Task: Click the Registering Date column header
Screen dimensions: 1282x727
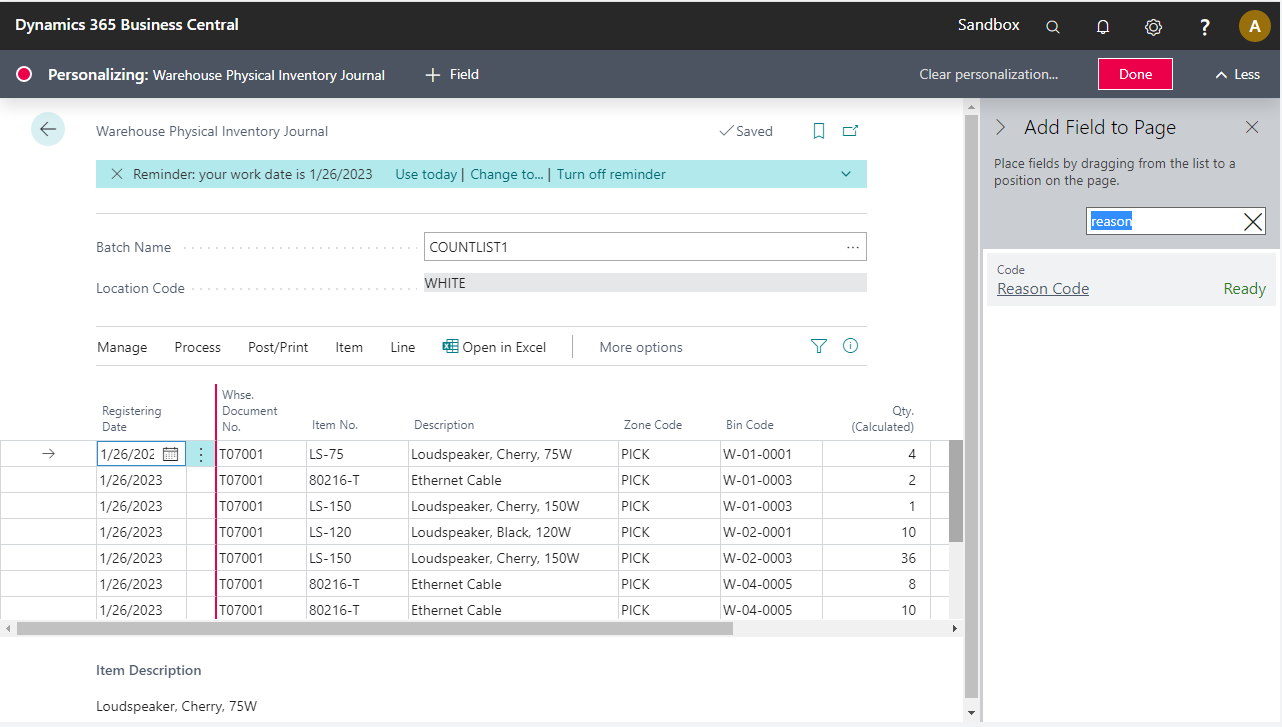Action: pyautogui.click(x=131, y=418)
